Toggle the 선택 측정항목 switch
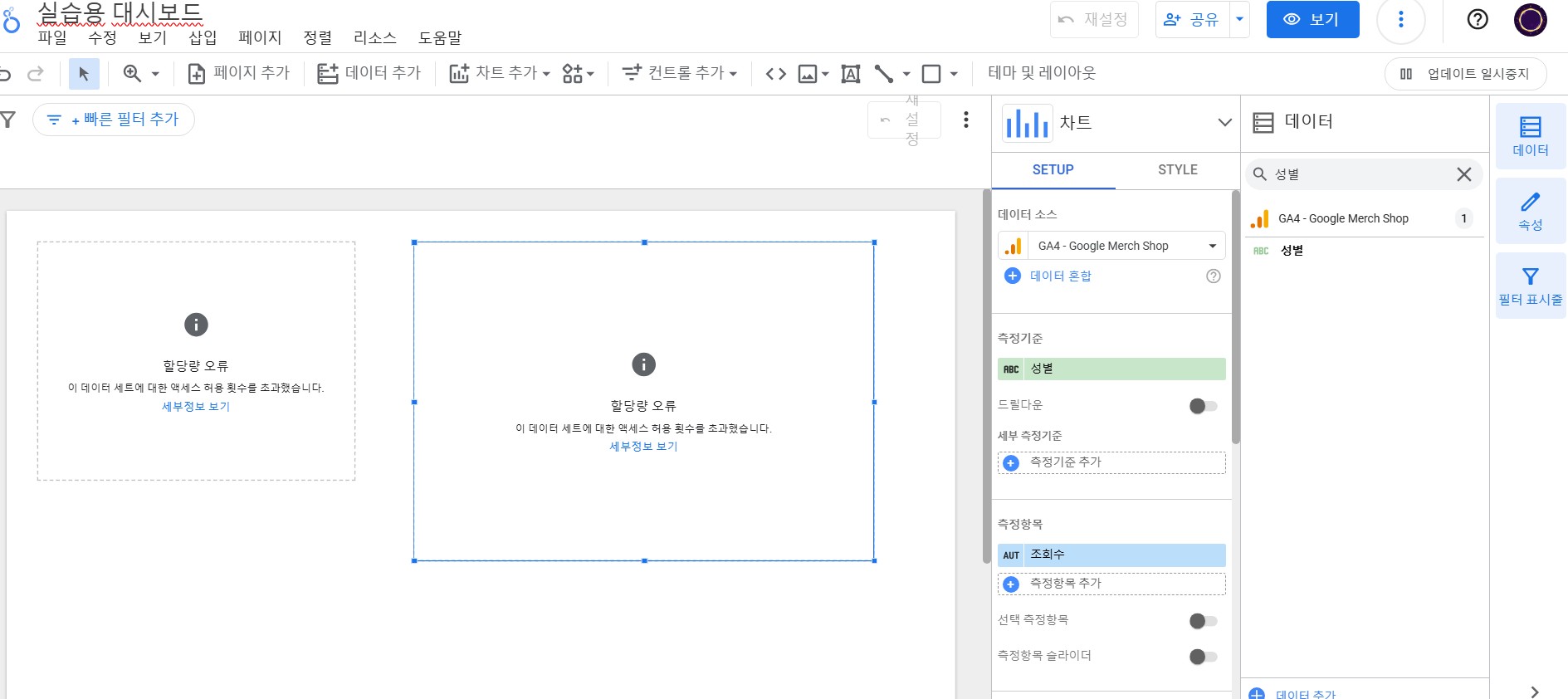The width and height of the screenshot is (1568, 699). point(1203,621)
